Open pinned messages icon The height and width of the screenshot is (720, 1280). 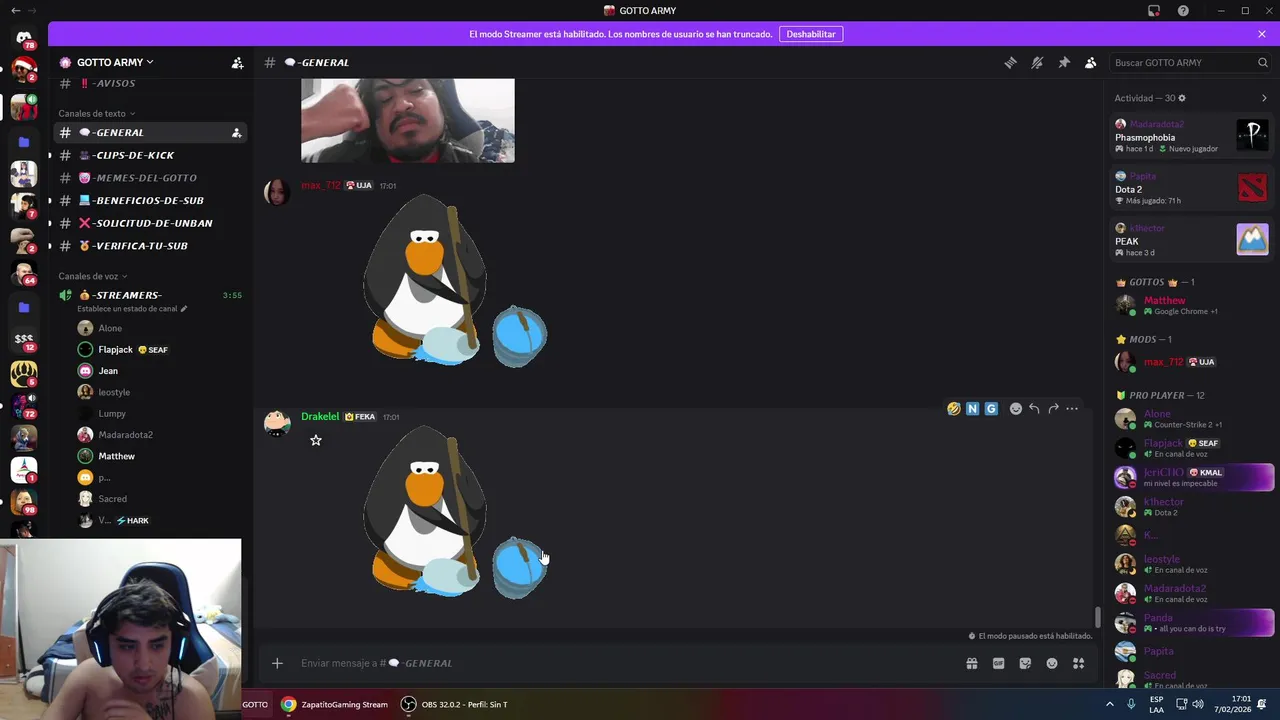1064,62
